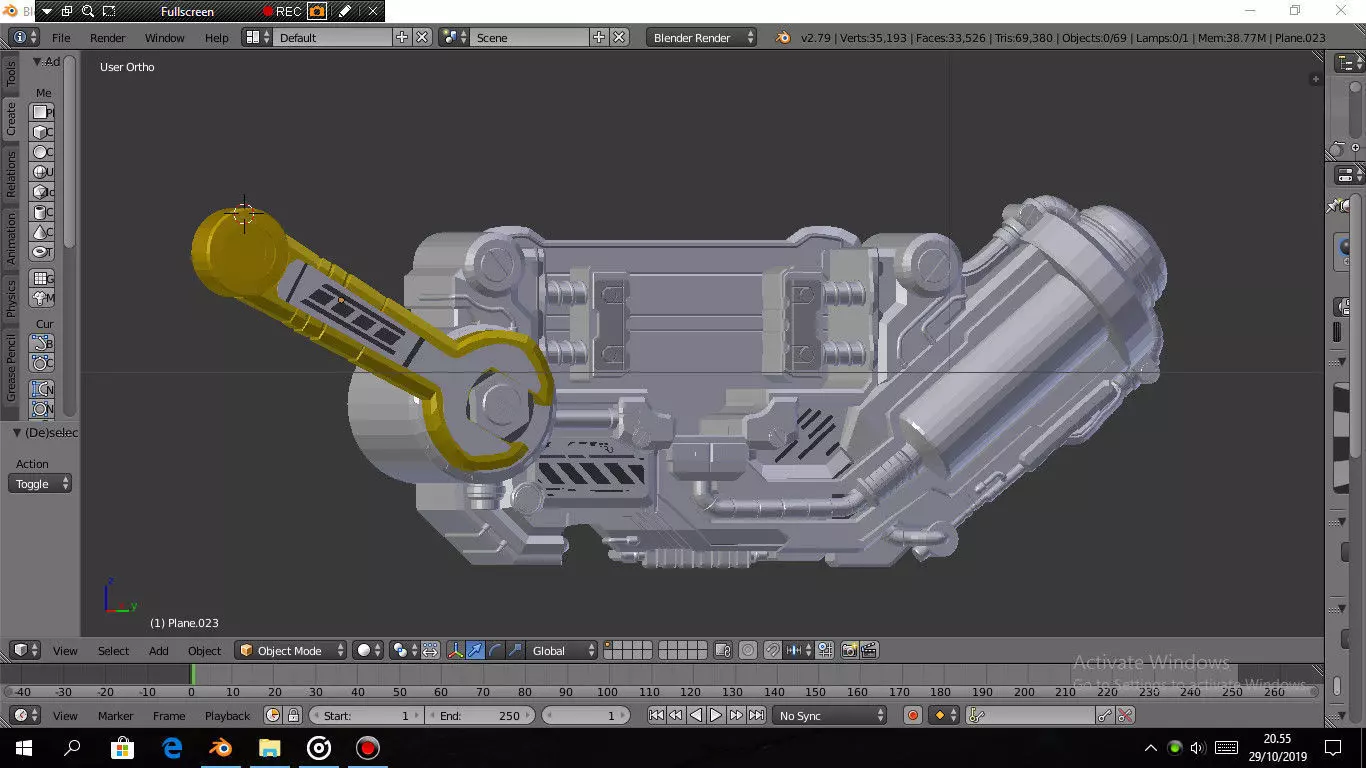
Task: Open the Render menu
Action: (108, 37)
